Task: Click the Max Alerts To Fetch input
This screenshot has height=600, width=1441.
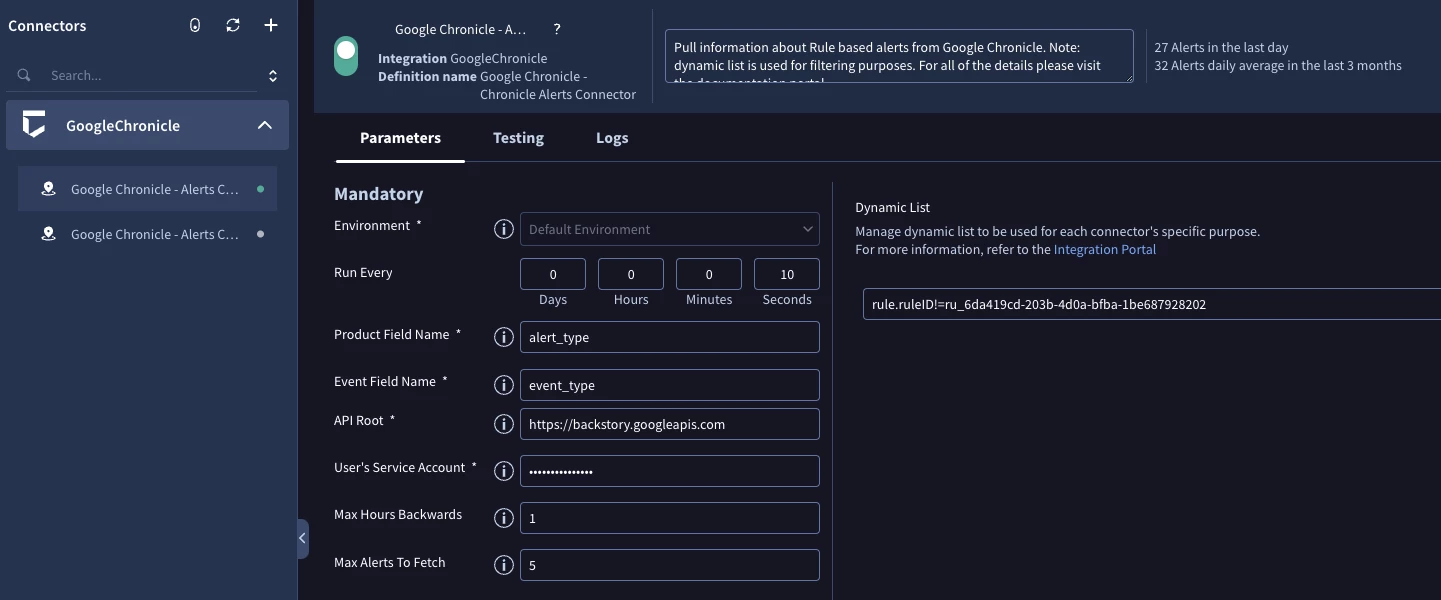Action: pyautogui.click(x=670, y=565)
